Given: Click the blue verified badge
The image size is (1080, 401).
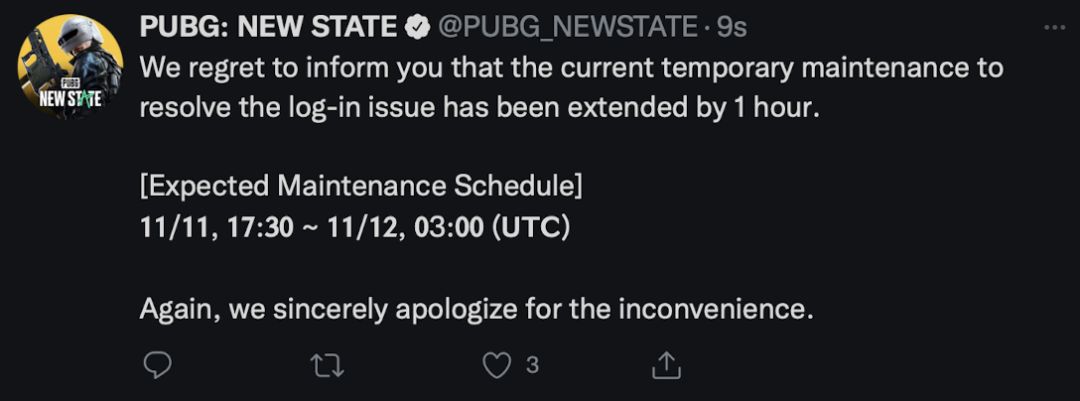Looking at the screenshot, I should [416, 27].
